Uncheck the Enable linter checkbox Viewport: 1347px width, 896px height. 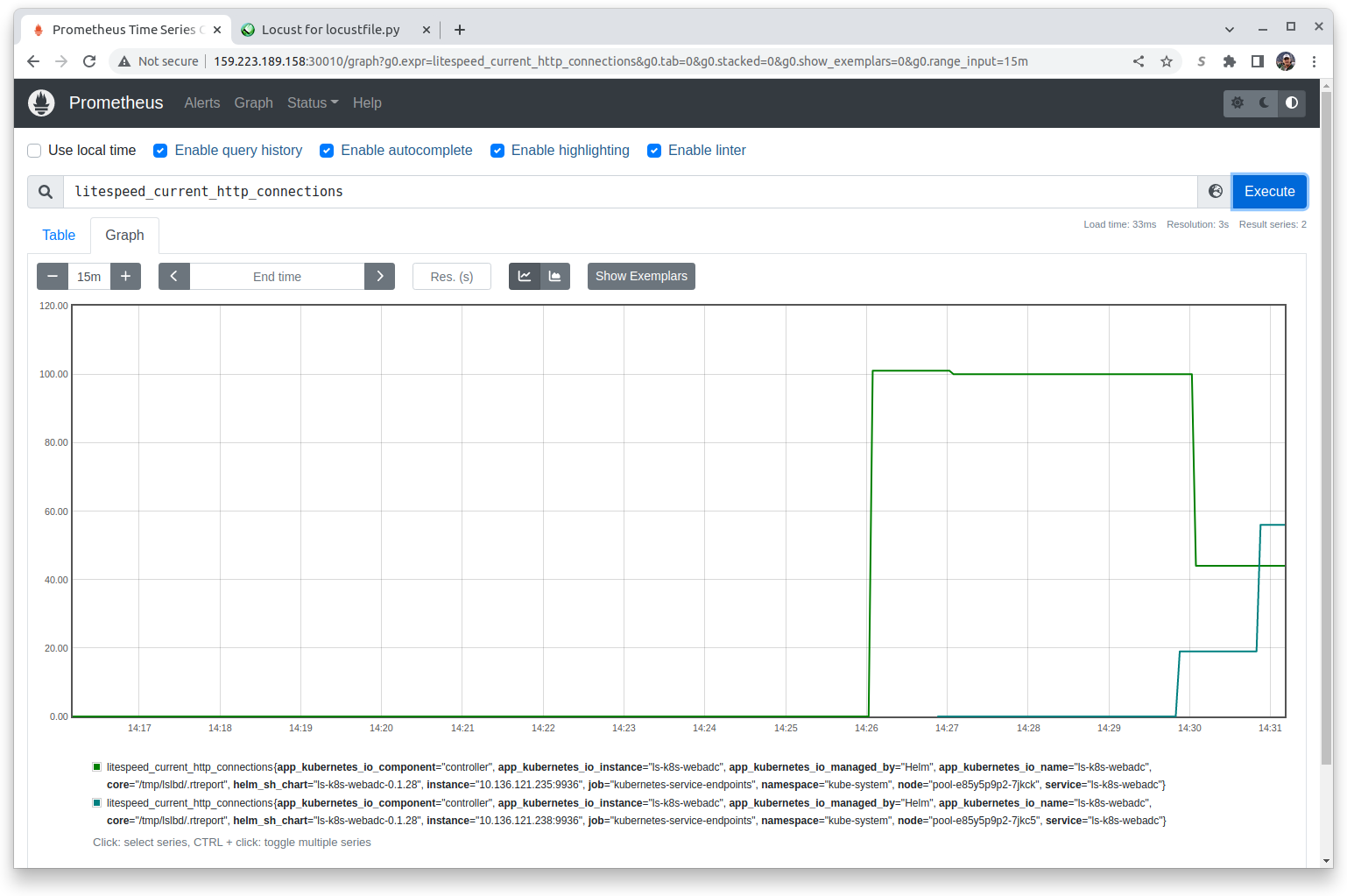click(653, 151)
